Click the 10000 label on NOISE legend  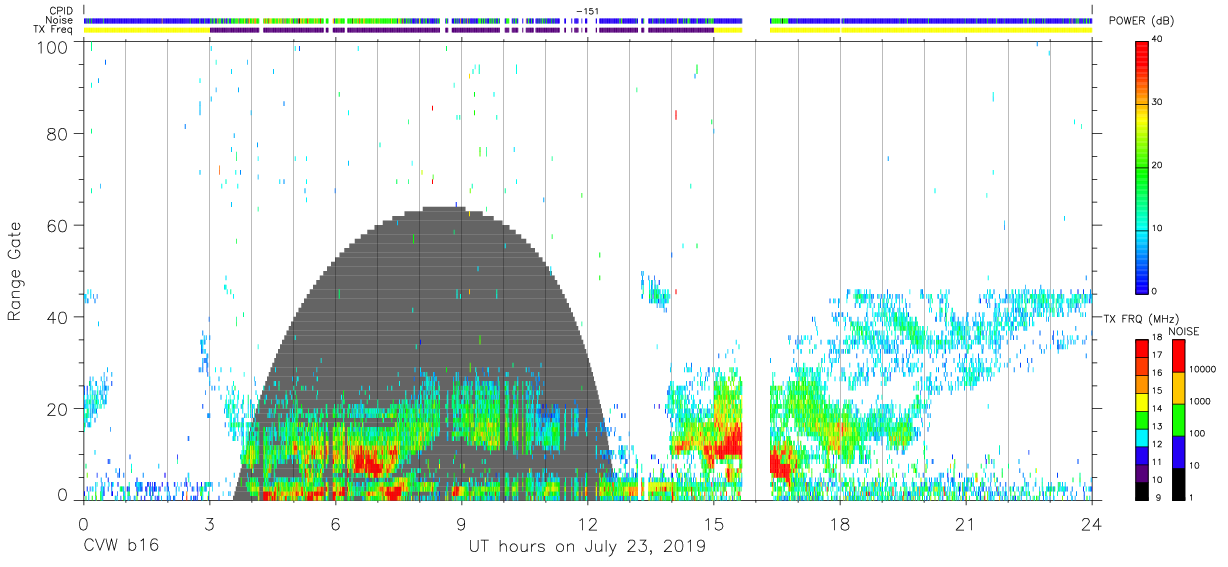1203,370
